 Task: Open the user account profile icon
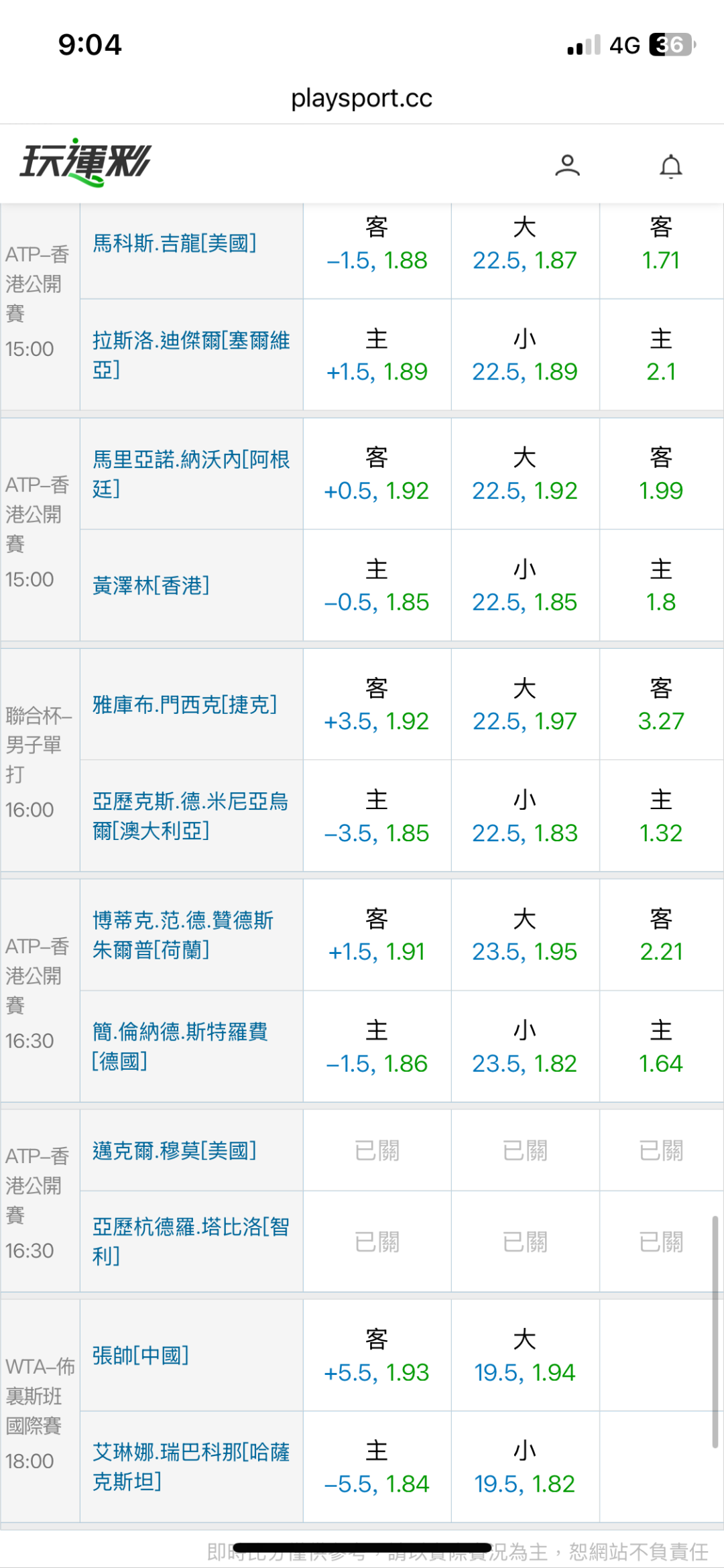(567, 165)
